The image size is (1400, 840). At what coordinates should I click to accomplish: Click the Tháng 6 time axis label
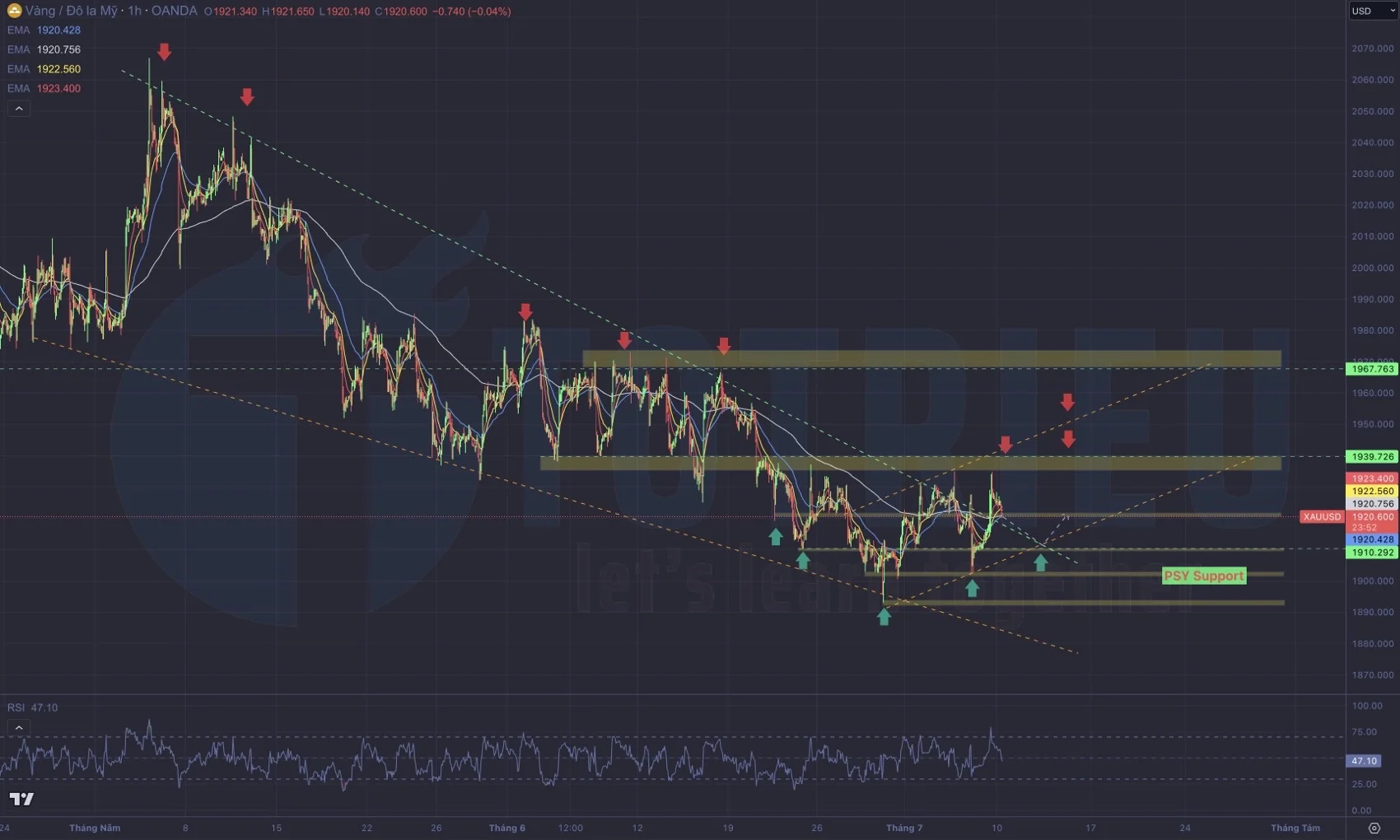[x=506, y=828]
